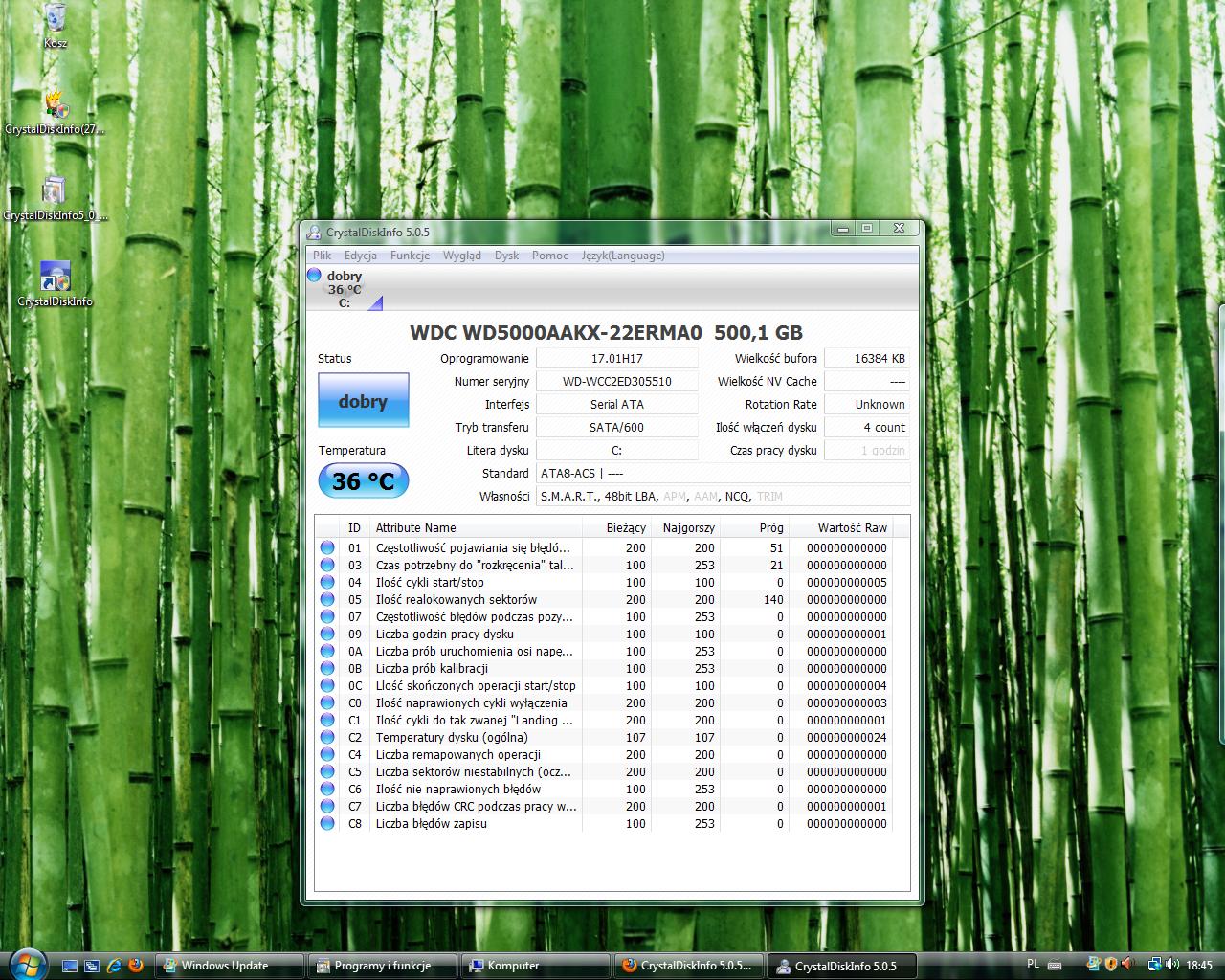Sort by the Attribute Name column header
1225x980 pixels.
click(x=477, y=527)
